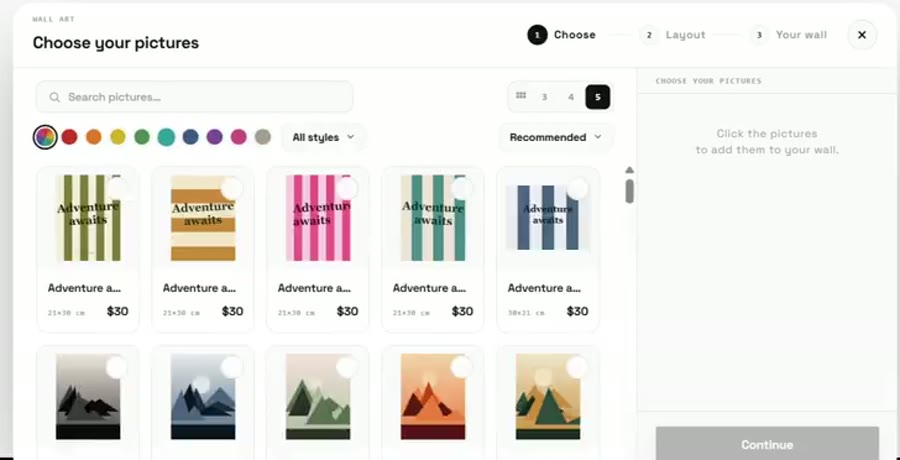Filter by grey color swatch
This screenshot has width=900, height=460.
263,137
